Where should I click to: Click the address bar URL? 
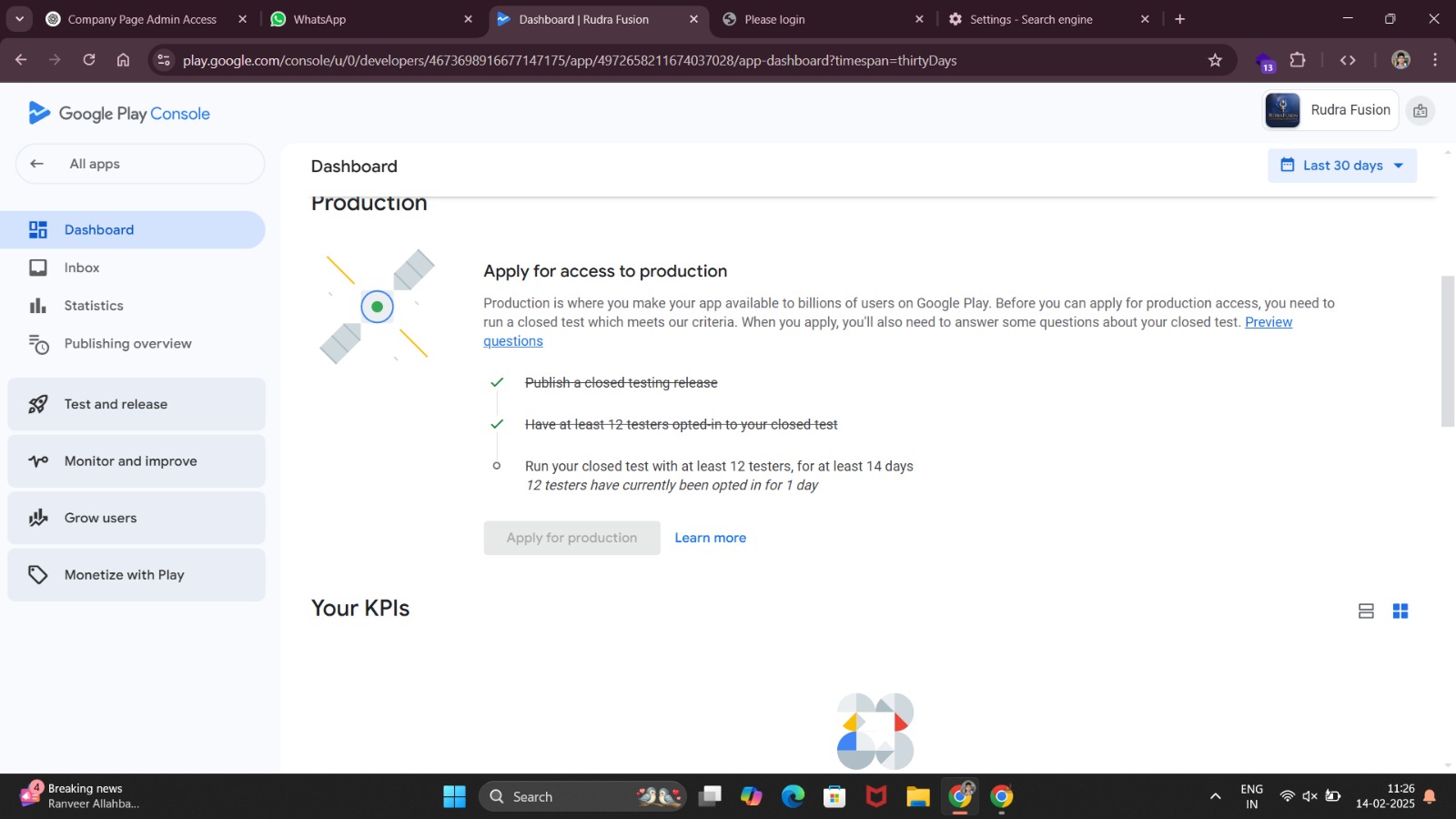pos(570,60)
